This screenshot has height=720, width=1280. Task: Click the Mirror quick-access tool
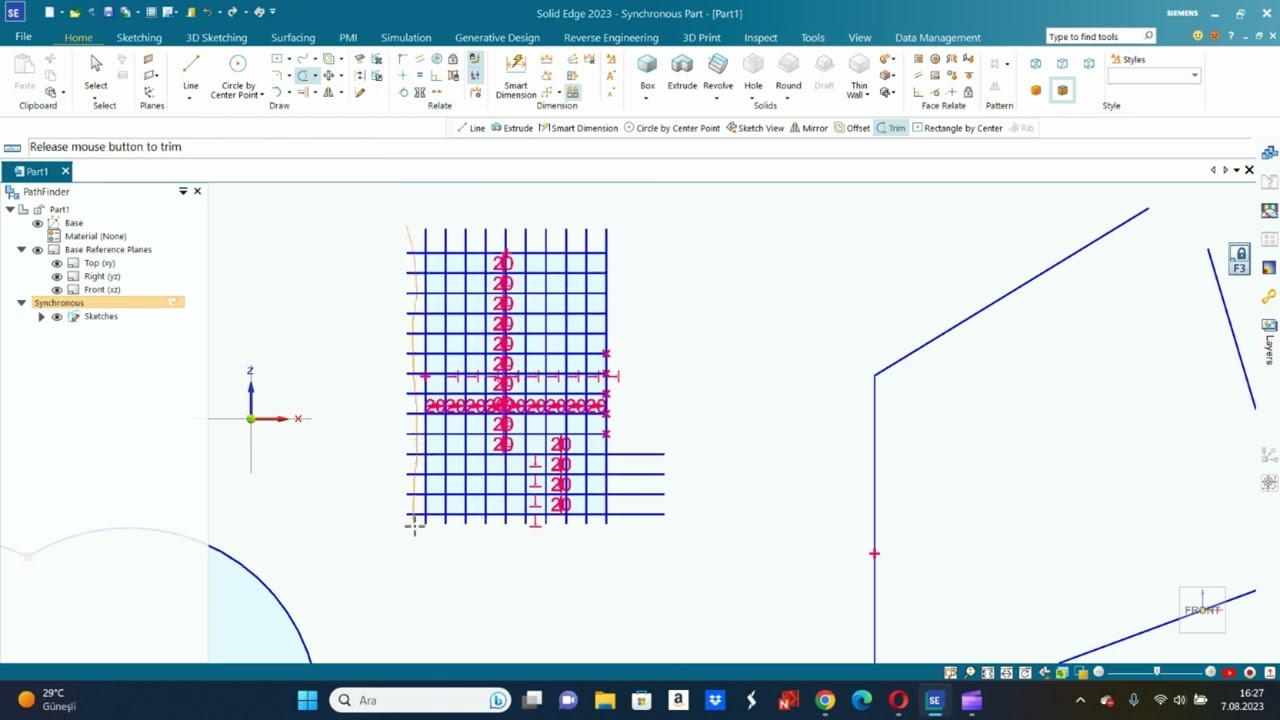coord(808,128)
